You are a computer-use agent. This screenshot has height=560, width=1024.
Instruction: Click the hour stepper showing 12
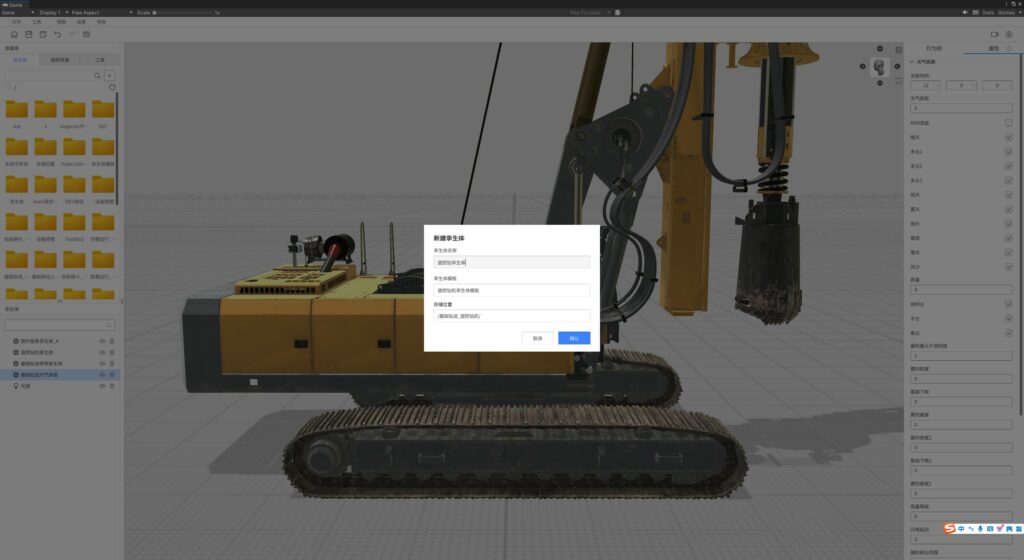click(x=925, y=86)
